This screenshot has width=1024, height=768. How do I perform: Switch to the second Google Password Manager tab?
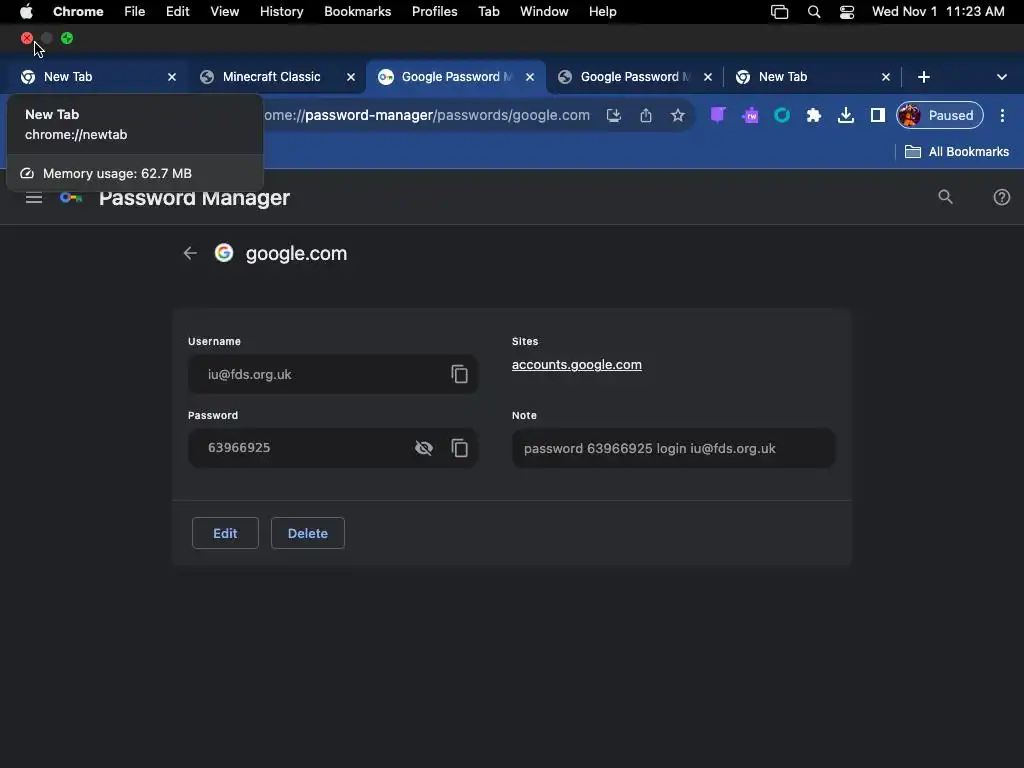point(634,77)
